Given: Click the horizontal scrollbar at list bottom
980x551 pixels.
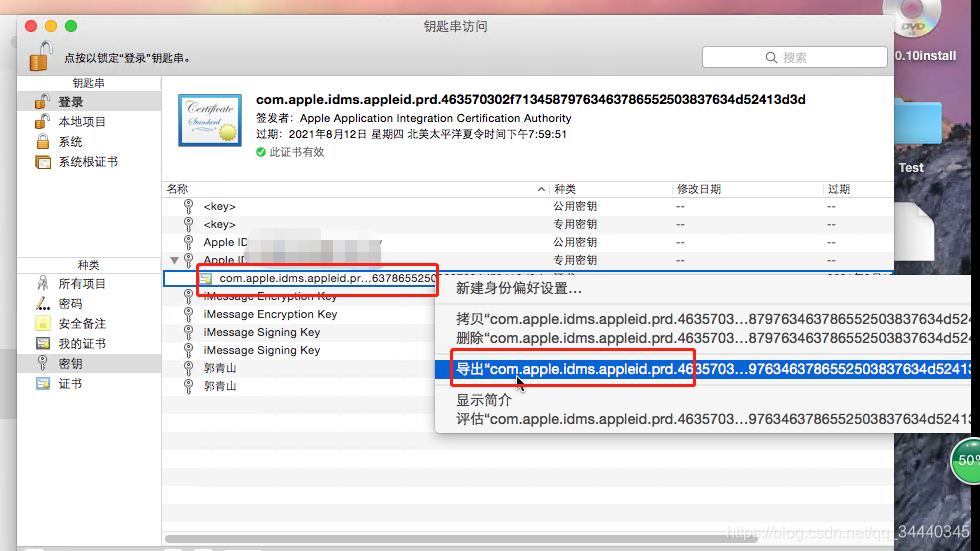Looking at the screenshot, I should click(461, 539).
